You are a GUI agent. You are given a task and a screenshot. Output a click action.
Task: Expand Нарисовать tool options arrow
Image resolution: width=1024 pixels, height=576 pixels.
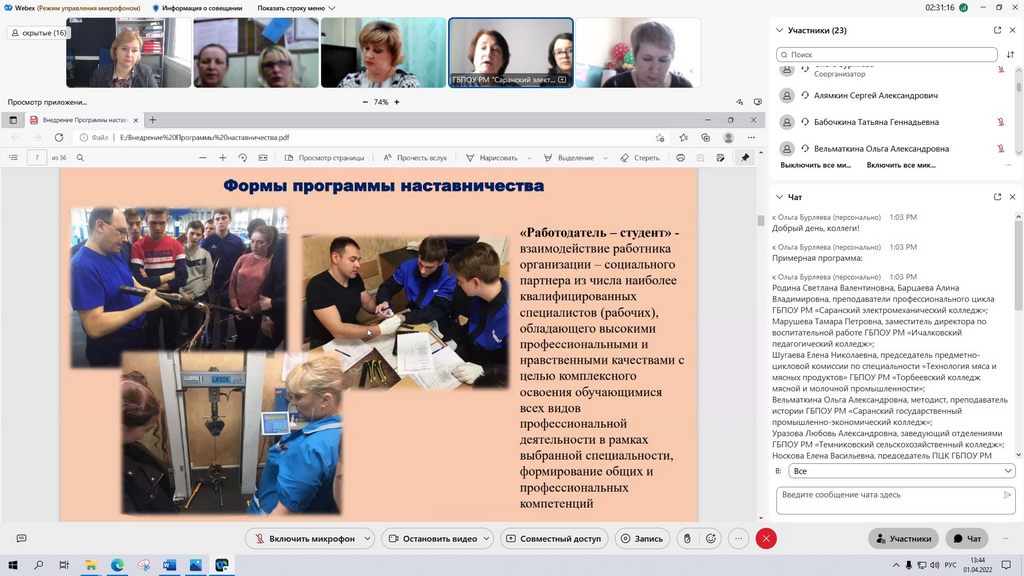coord(529,158)
